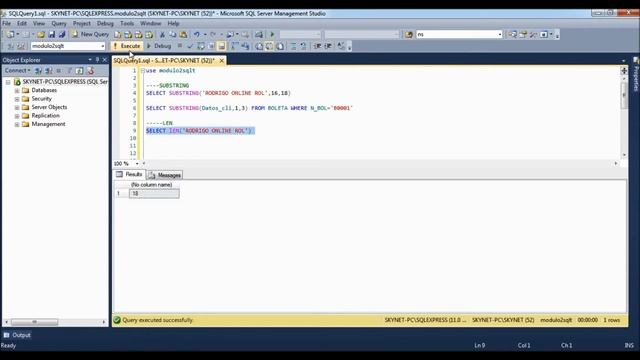Expand the Management folder node
The width and height of the screenshot is (640, 360).
coord(17,124)
